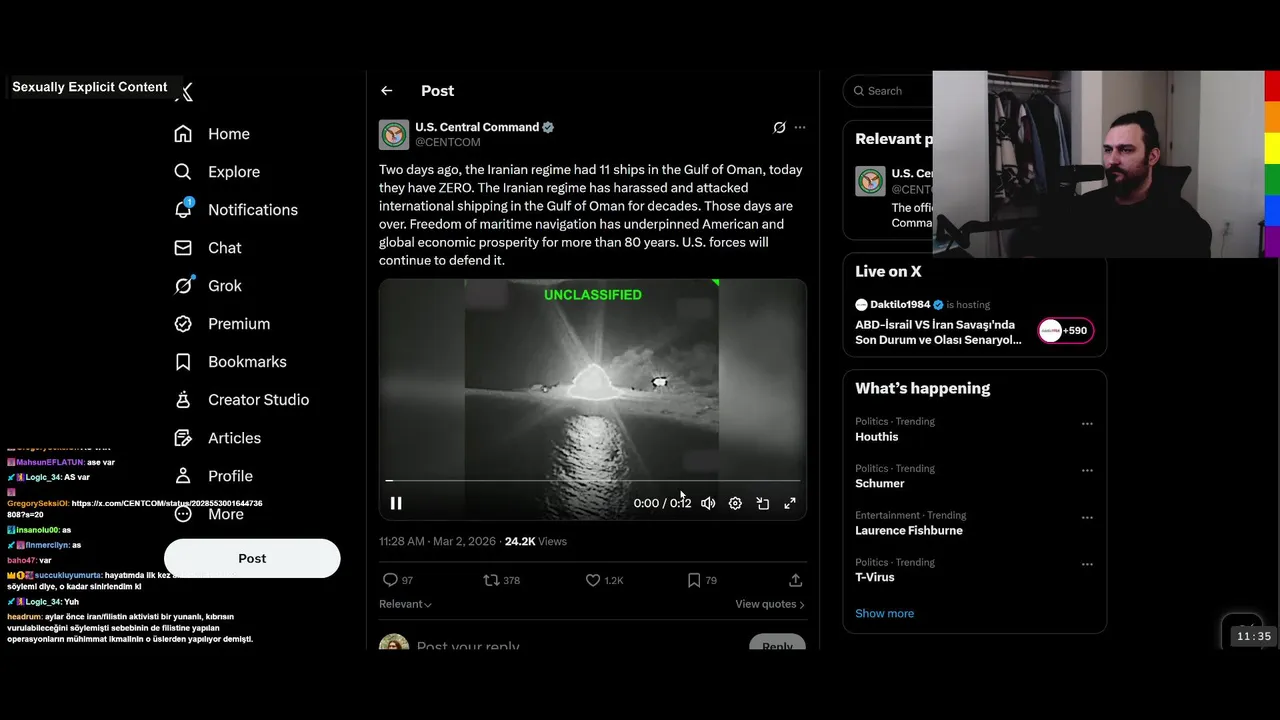Open Laurence Fishburne trending topic
The image size is (1280, 720).
click(909, 531)
